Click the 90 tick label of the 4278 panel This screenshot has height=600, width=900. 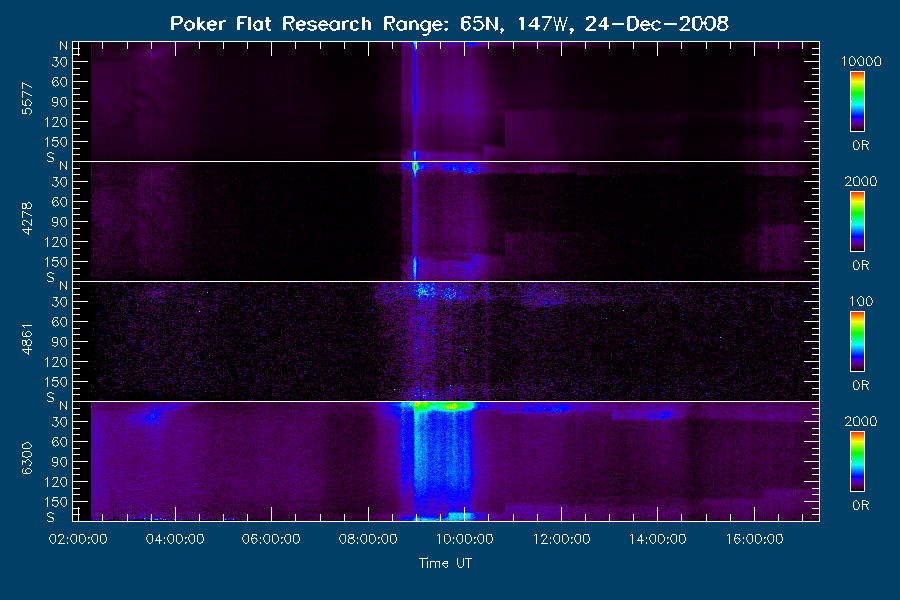pyautogui.click(x=60, y=222)
